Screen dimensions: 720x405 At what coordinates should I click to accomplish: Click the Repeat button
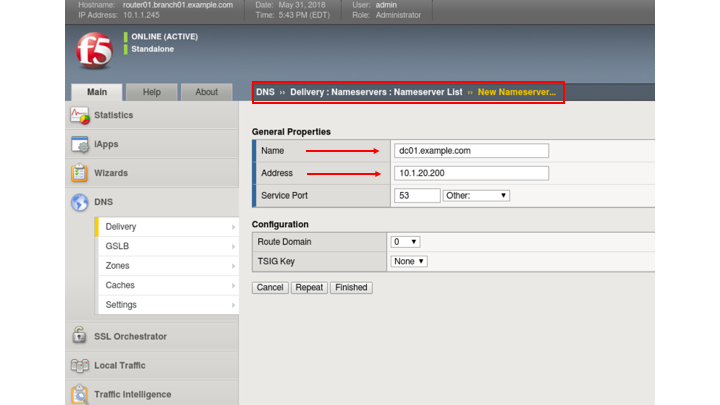[309, 287]
